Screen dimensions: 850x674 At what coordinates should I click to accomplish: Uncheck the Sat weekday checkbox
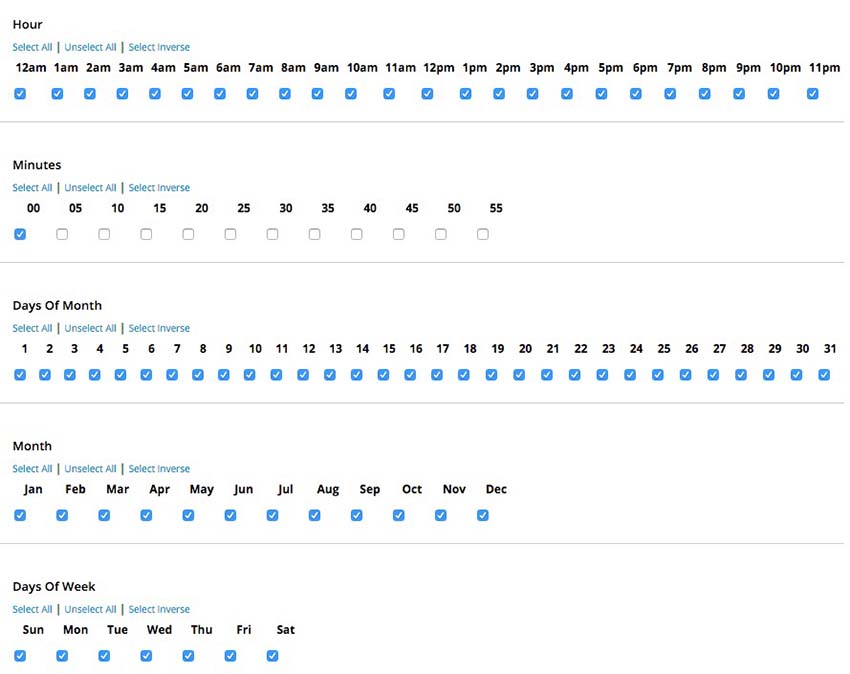[x=273, y=656]
